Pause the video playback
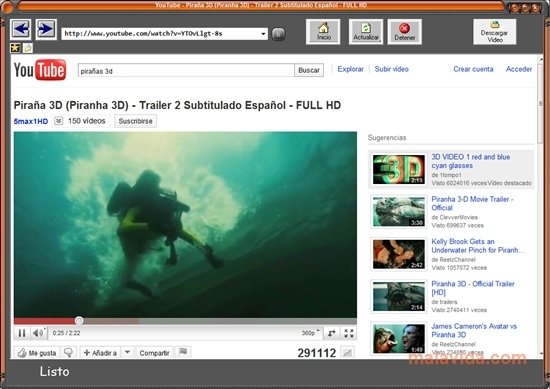The image size is (550, 389). pos(22,333)
